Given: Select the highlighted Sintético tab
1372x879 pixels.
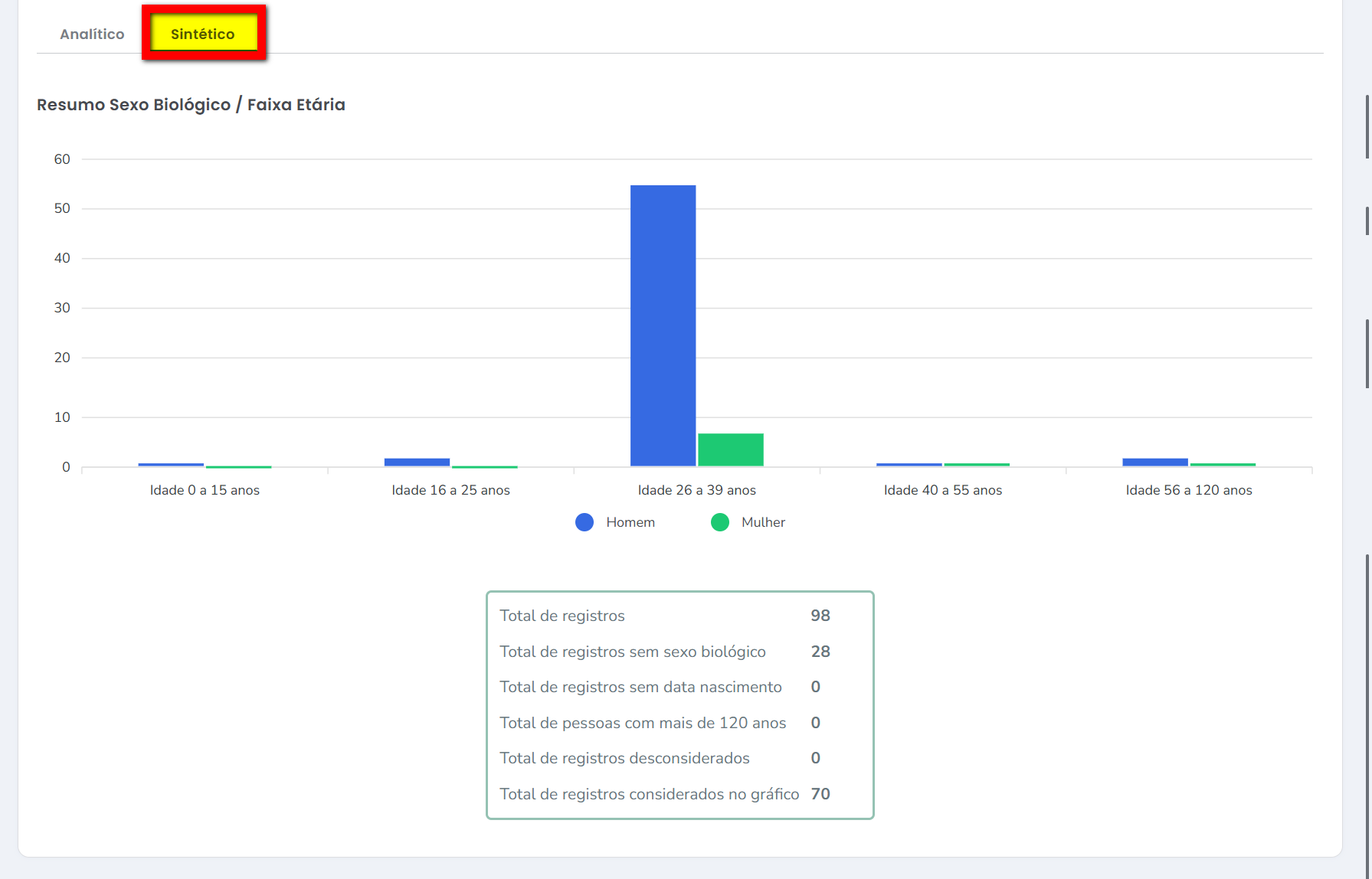Looking at the screenshot, I should pos(203,34).
